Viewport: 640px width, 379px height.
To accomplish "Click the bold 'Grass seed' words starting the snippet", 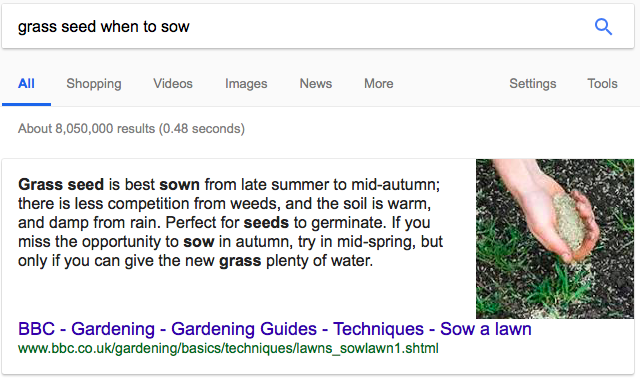I will [x=61, y=184].
